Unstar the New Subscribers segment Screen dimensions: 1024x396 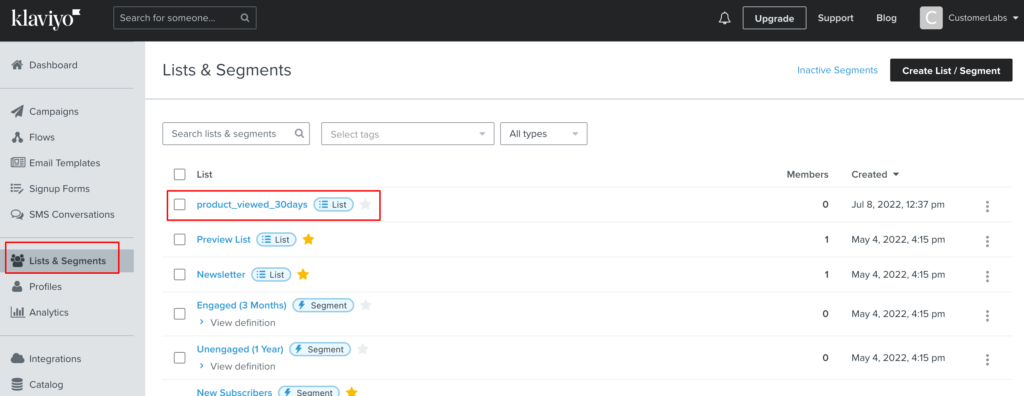pos(351,392)
